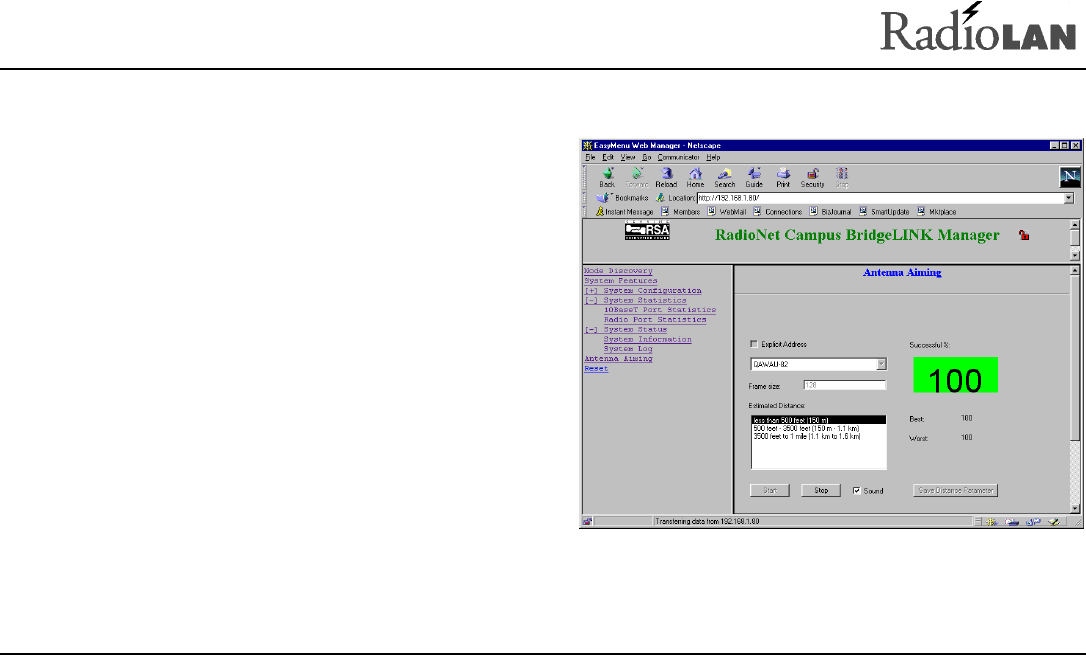The height and width of the screenshot is (655, 1086).
Task: Click the Frame size field
Action: tap(844, 385)
